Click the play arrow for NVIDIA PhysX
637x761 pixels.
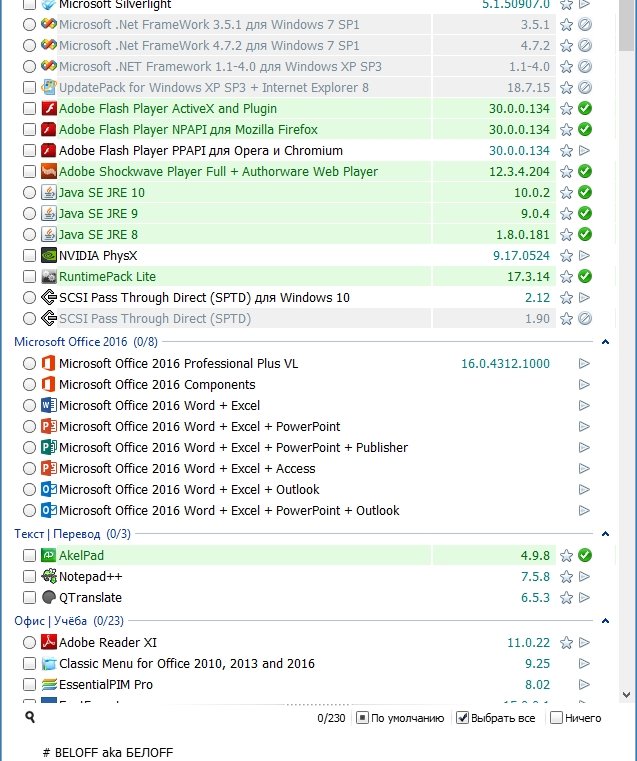point(585,255)
